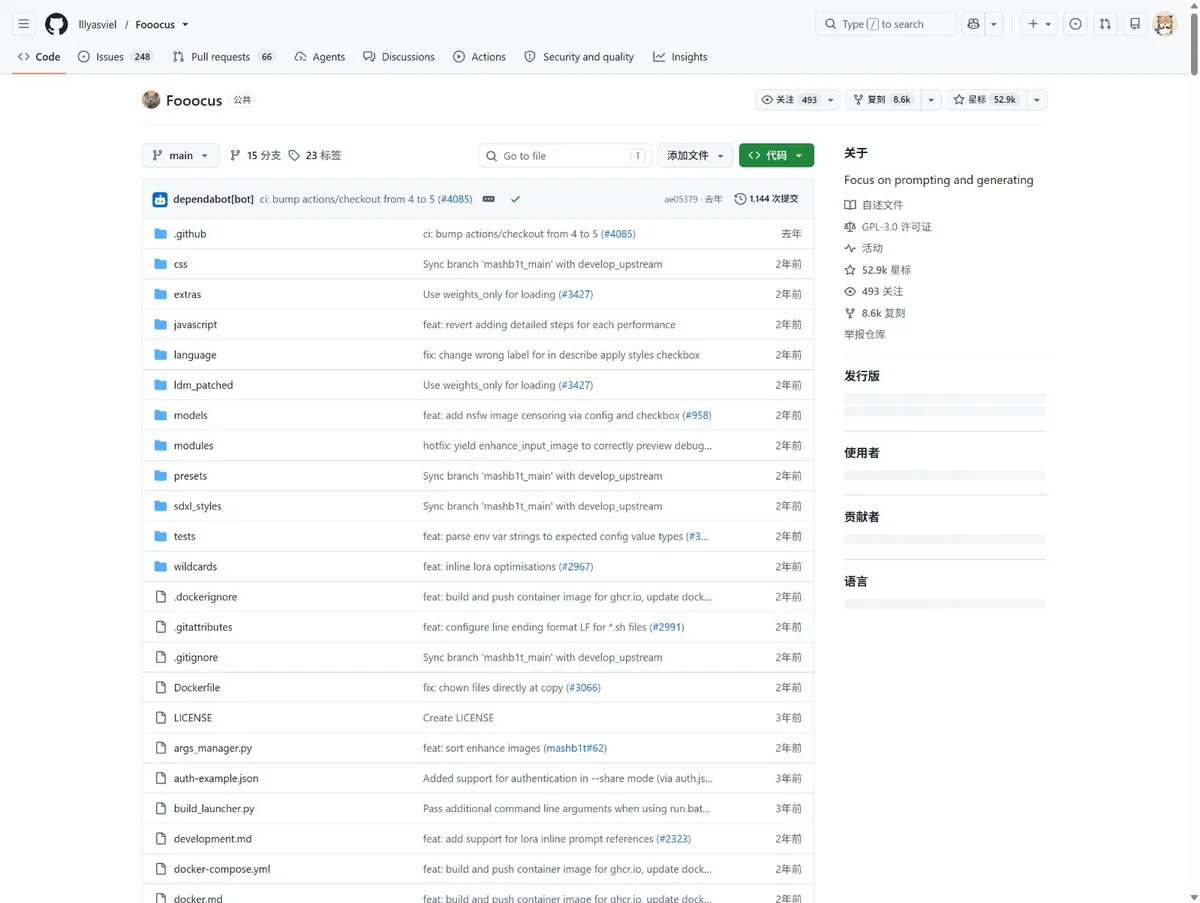Open the issues icon in the header
Viewport: 1200px width, 903px height.
pyautogui.click(x=1075, y=24)
